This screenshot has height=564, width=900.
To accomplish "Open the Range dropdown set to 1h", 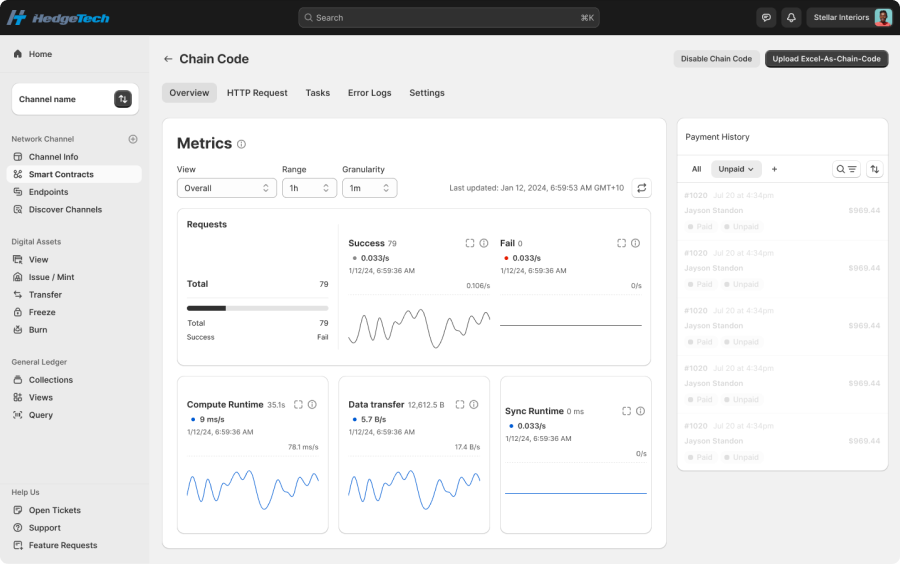I will pos(308,188).
